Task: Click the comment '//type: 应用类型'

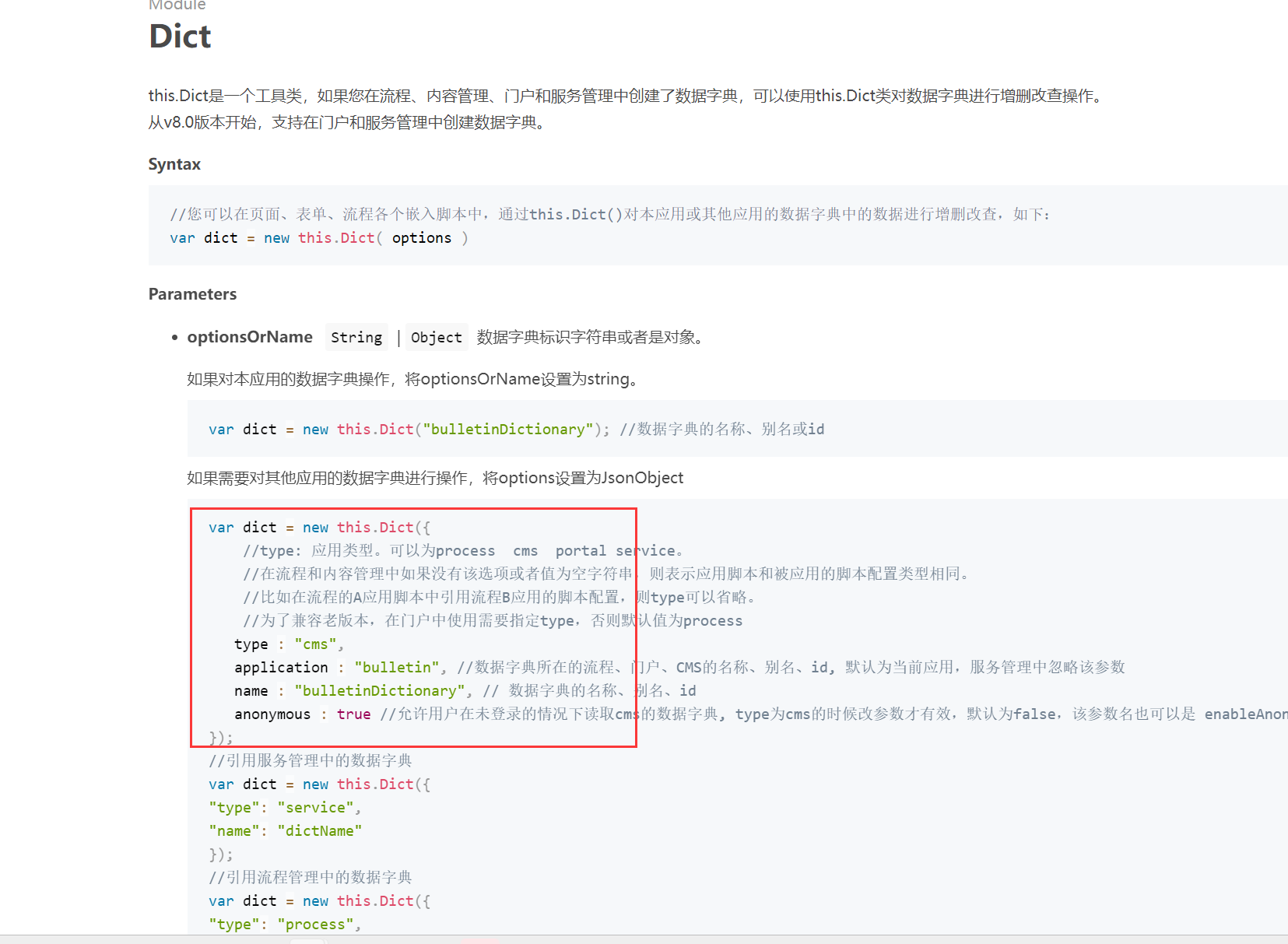Action: (463, 551)
